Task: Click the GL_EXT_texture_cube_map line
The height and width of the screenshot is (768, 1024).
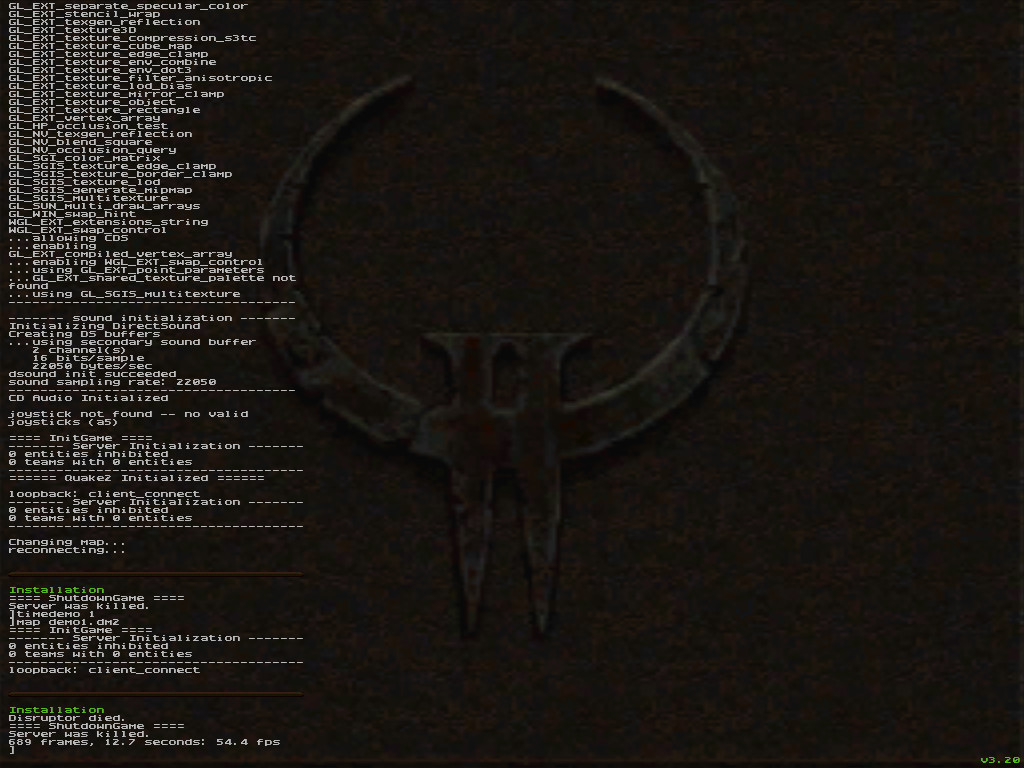Action: coord(101,46)
